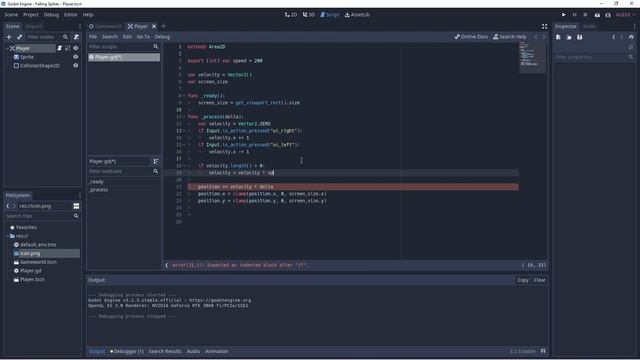Switch to 2D workspace
This screenshot has height=360, width=640.
click(x=291, y=15)
